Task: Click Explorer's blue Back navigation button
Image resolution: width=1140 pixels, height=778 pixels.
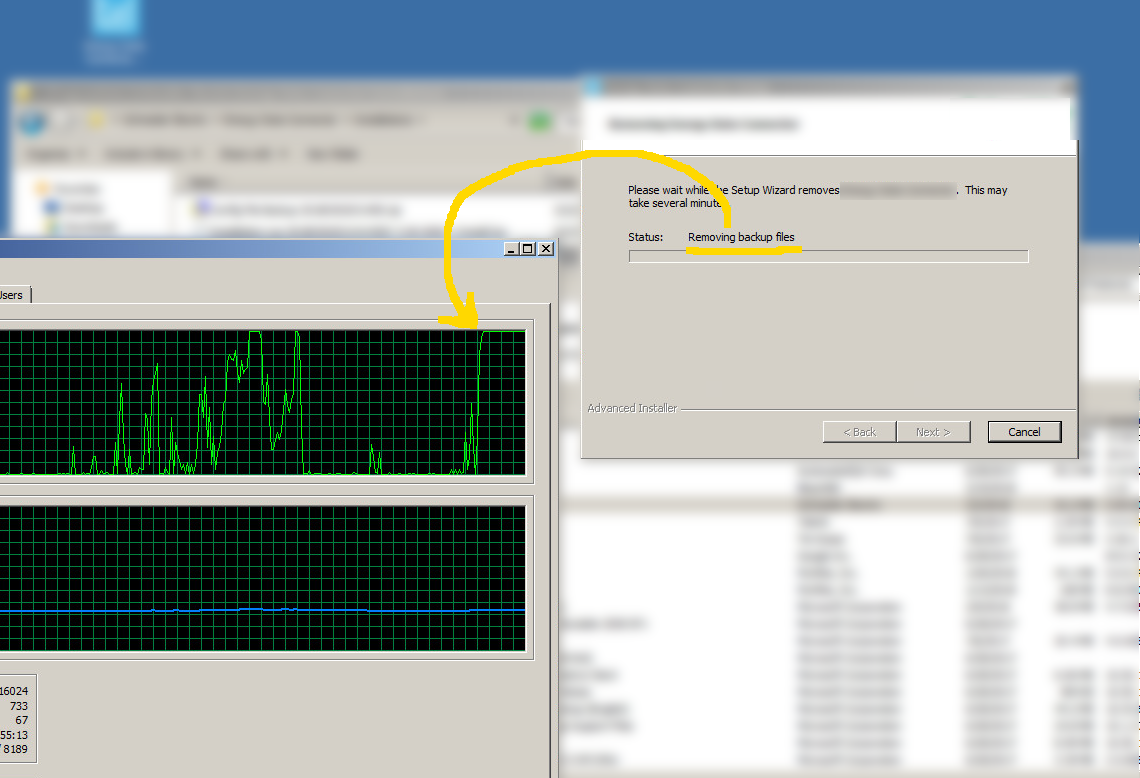Action: (x=33, y=121)
